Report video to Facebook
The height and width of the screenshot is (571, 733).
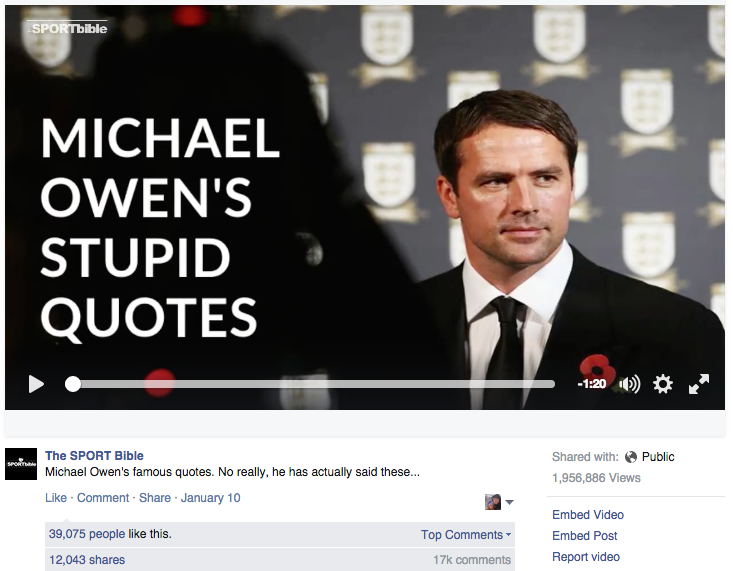point(586,557)
